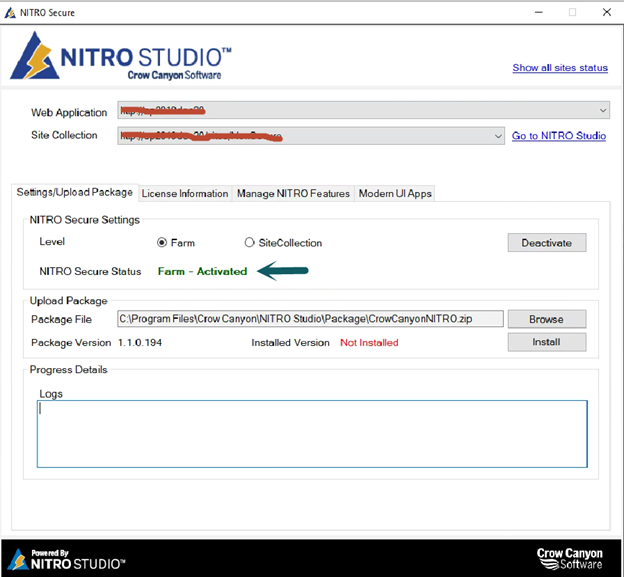Click the Package Version label
Image resolution: width=624 pixels, height=577 pixels.
[71, 343]
